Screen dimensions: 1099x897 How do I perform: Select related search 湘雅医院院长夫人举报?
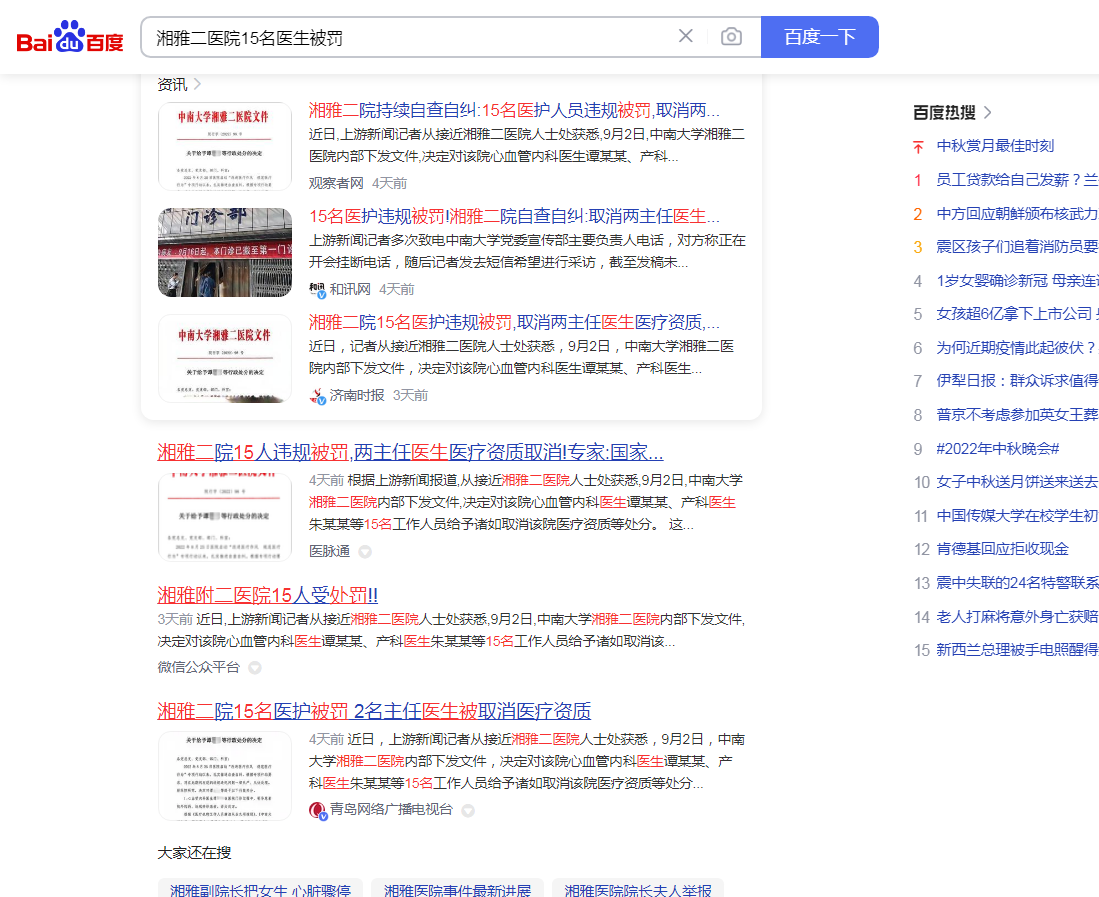click(x=638, y=889)
